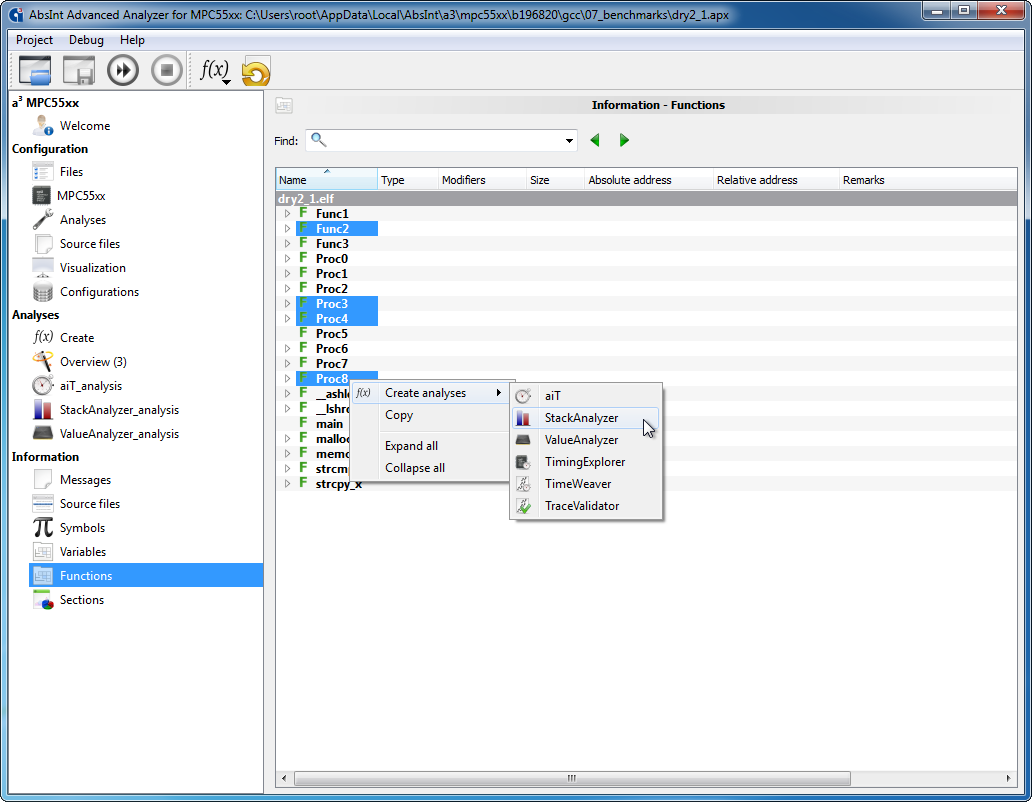The height and width of the screenshot is (802, 1032).
Task: Click the MPC55xx chip icon in sidebar
Action: [41, 195]
